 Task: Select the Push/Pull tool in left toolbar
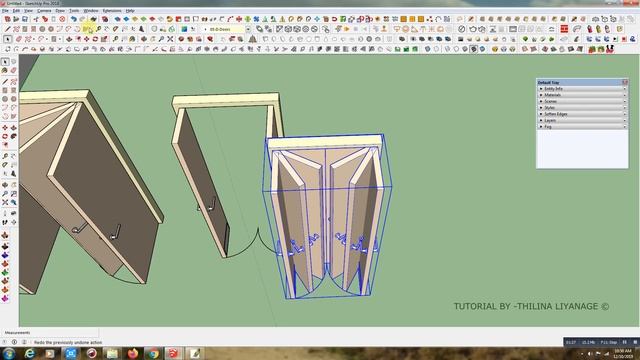(13, 128)
